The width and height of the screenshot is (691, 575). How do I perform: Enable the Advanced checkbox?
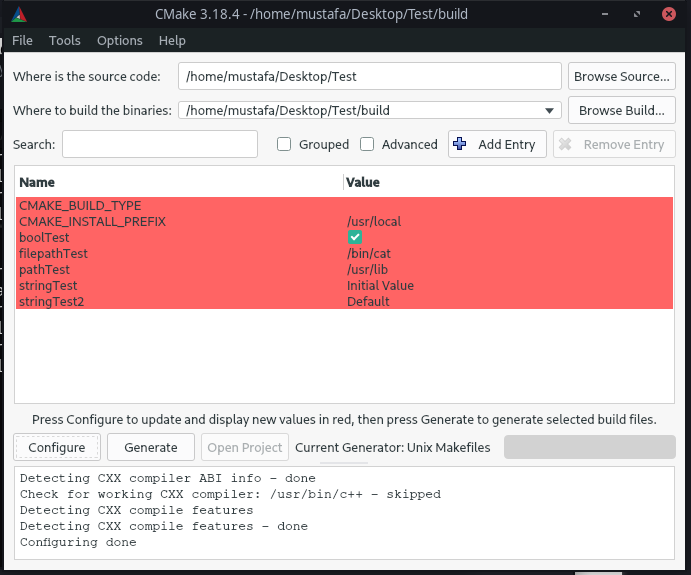[x=367, y=144]
